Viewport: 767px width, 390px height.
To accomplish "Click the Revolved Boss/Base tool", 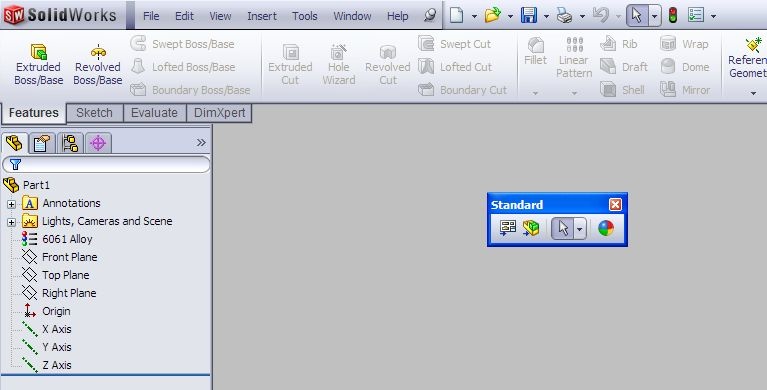I will point(98,65).
